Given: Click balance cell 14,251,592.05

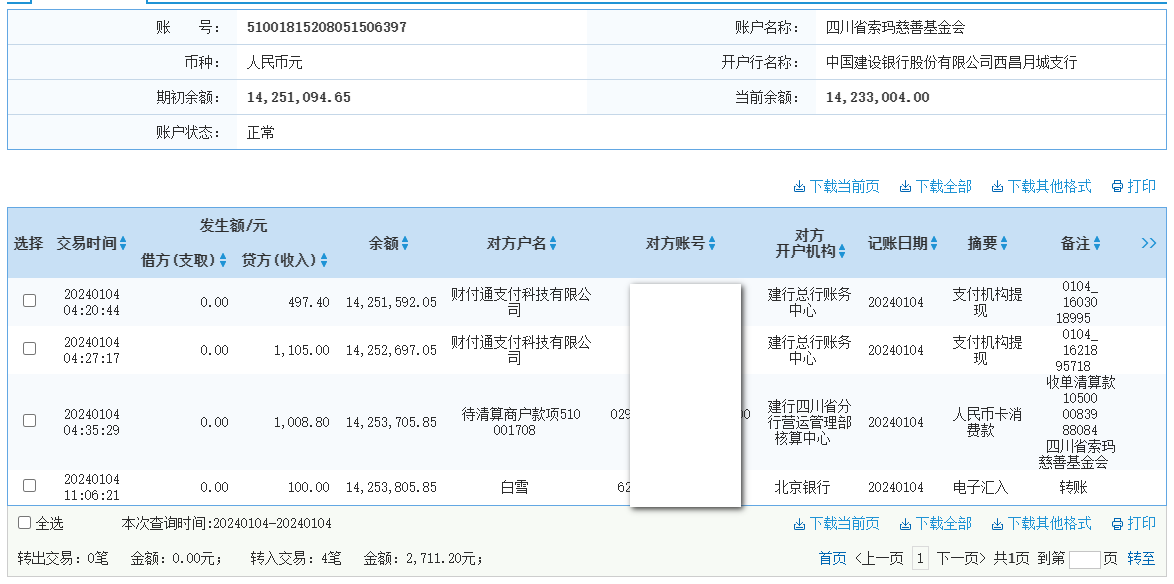Looking at the screenshot, I should click(391, 302).
